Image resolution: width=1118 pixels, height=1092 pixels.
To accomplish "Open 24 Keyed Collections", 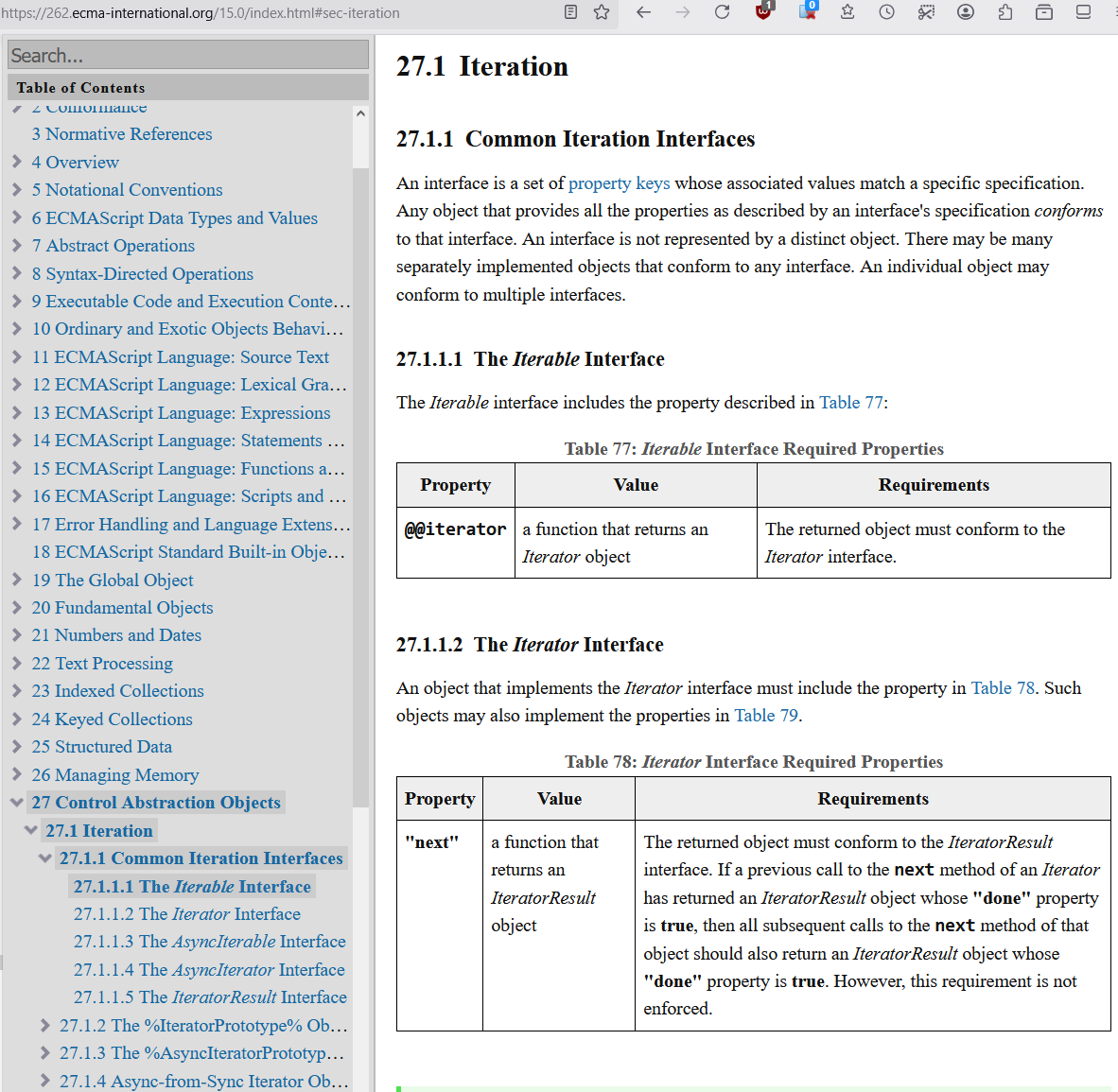I will [x=112, y=719].
